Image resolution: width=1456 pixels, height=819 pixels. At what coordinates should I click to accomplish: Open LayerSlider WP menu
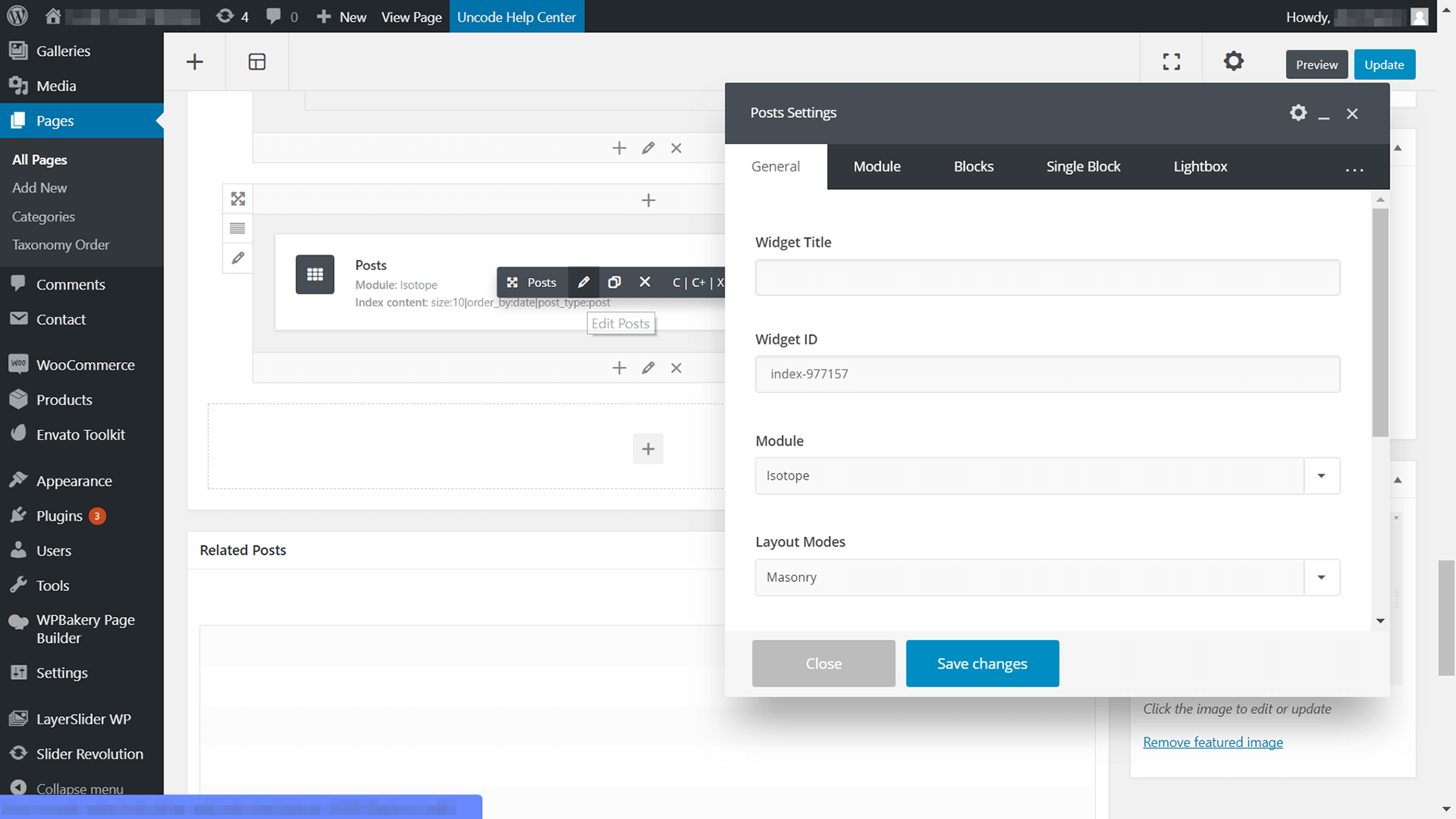[x=82, y=719]
